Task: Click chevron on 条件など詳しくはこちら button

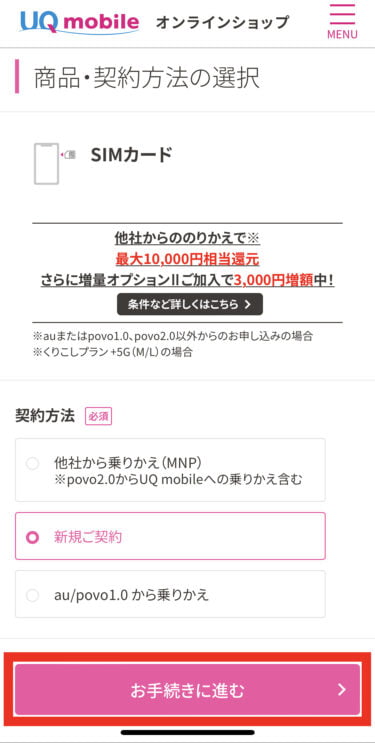Action: click(x=247, y=304)
